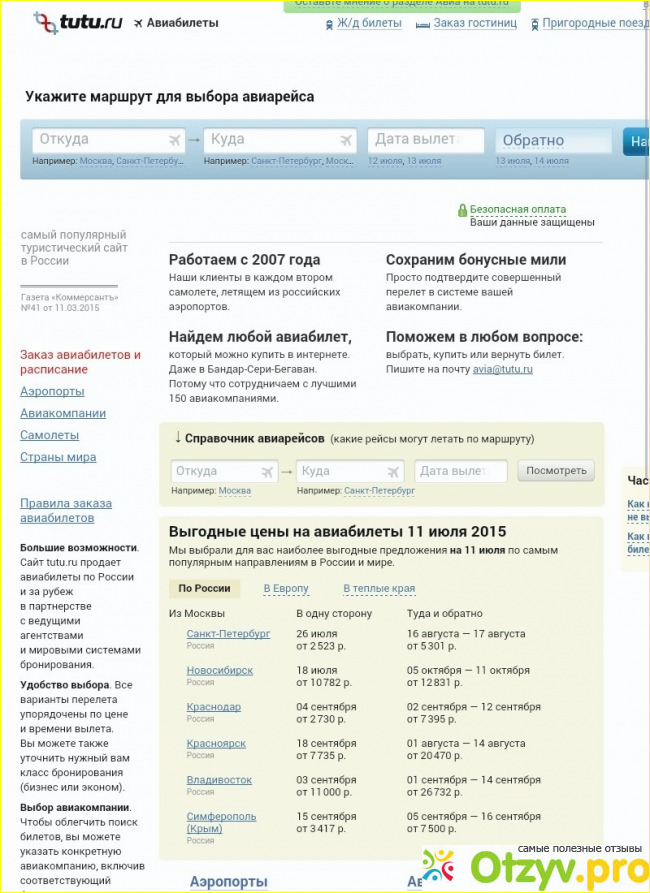Image resolution: width=650 pixels, height=893 pixels.
Task: Click the train icon before Ж/д билеты
Action: tap(329, 24)
